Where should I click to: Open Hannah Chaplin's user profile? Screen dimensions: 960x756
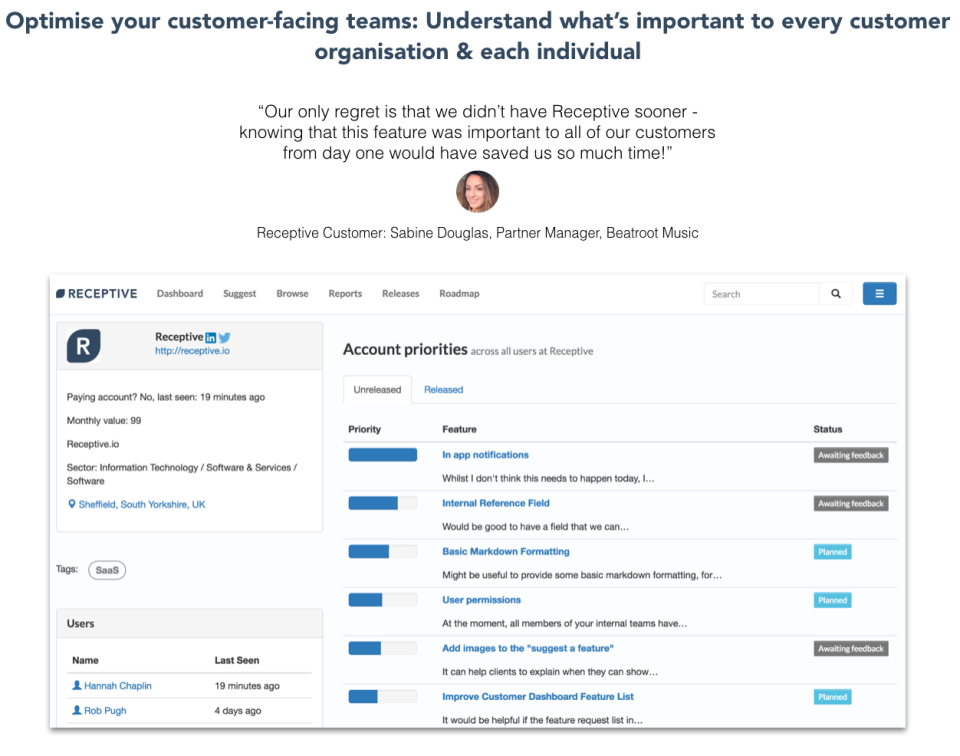click(118, 686)
